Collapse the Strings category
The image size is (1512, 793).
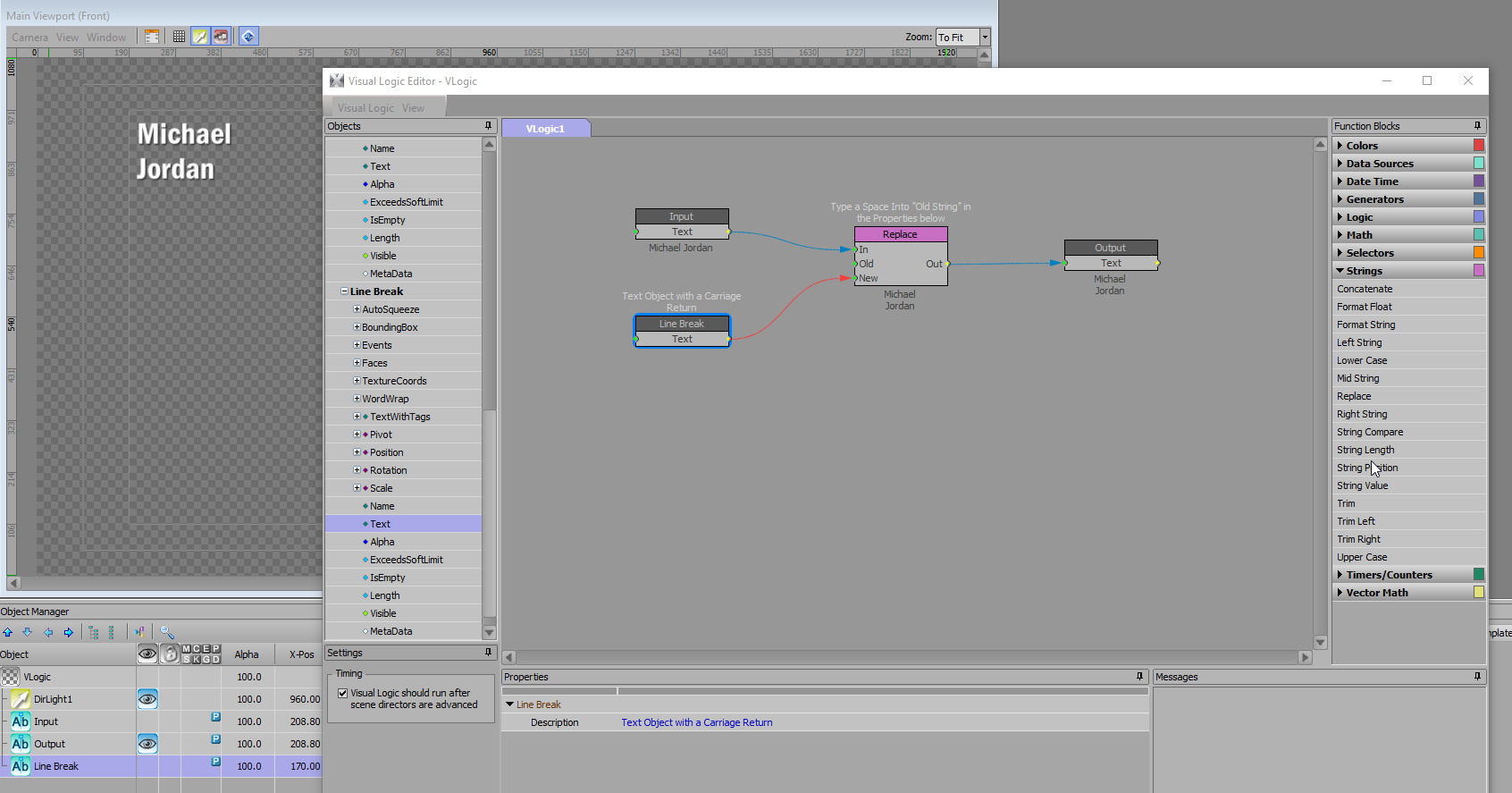[x=1340, y=271]
